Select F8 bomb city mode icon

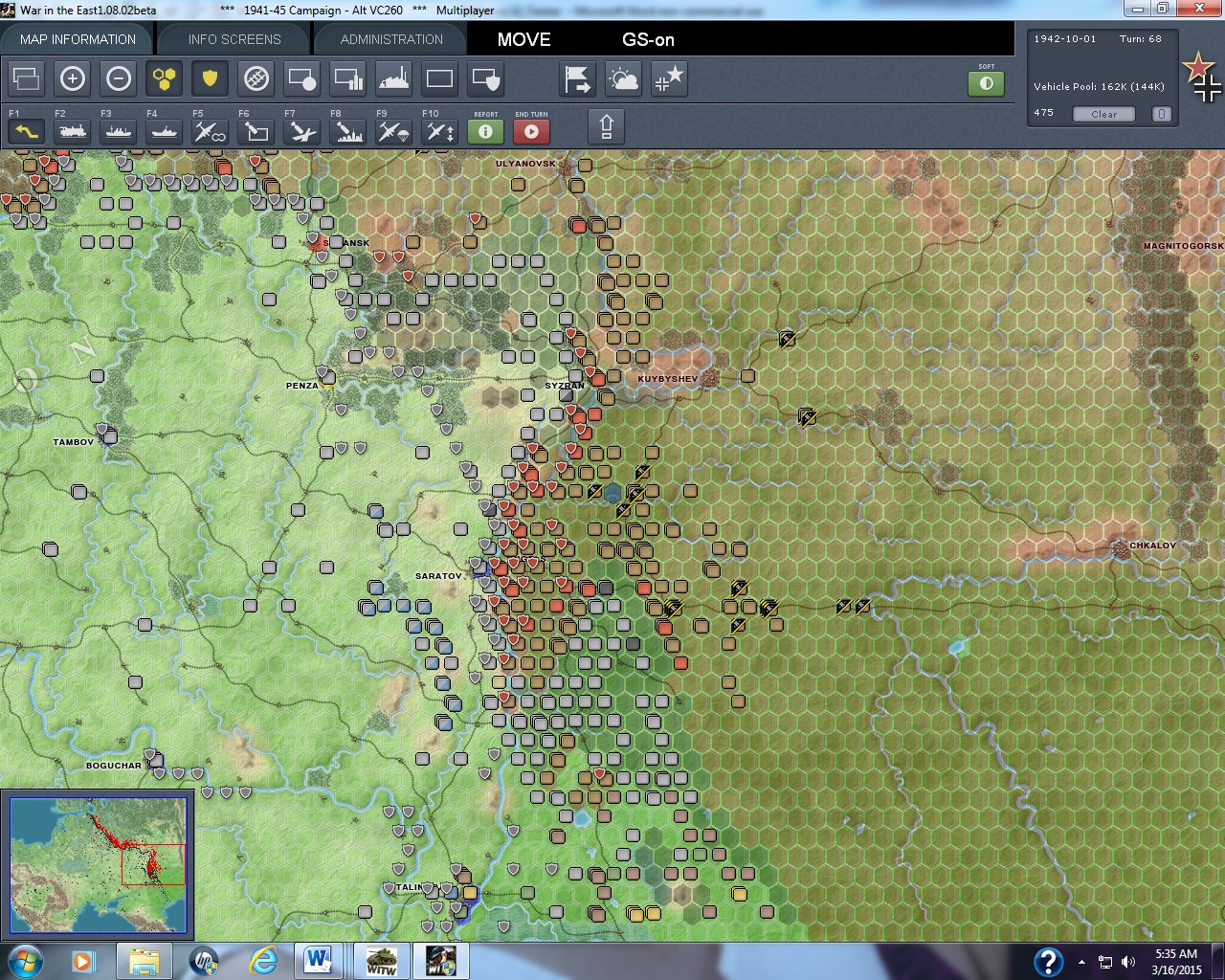click(x=348, y=130)
